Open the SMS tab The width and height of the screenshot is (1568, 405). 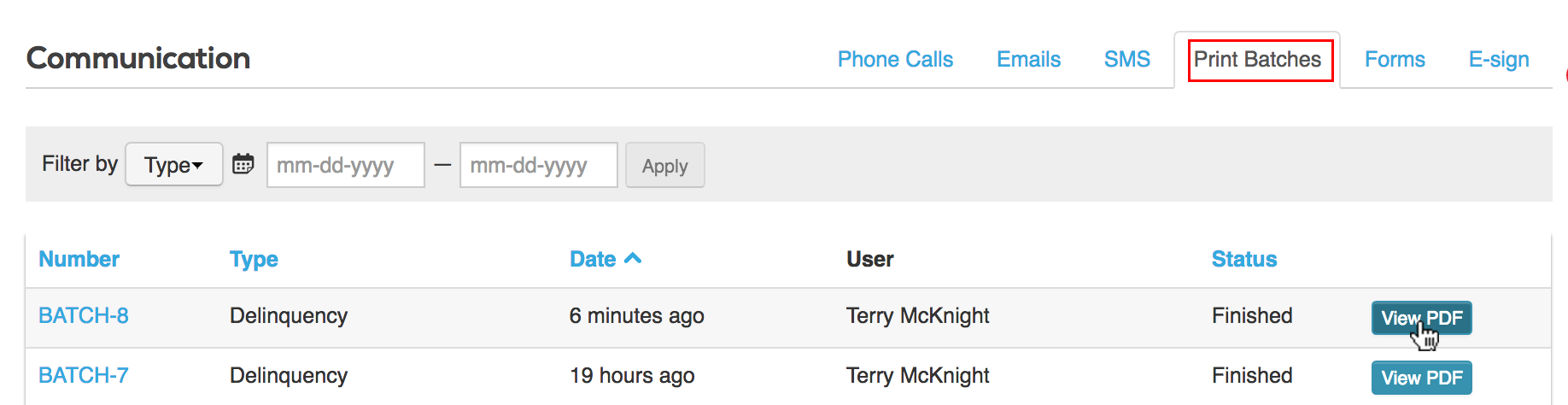[x=1126, y=59]
